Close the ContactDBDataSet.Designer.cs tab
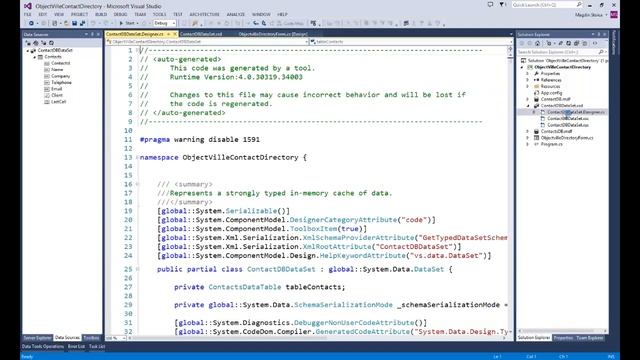 click(175, 34)
